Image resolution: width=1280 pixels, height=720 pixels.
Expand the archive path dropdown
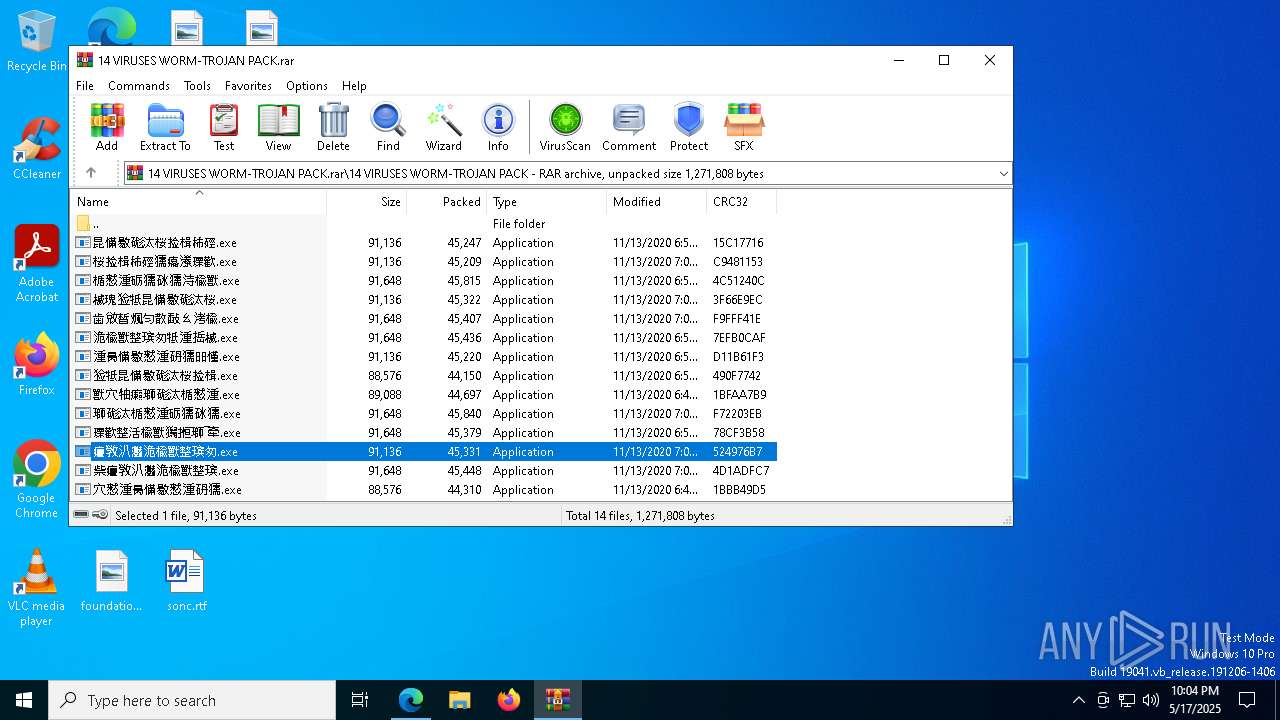click(x=1003, y=174)
